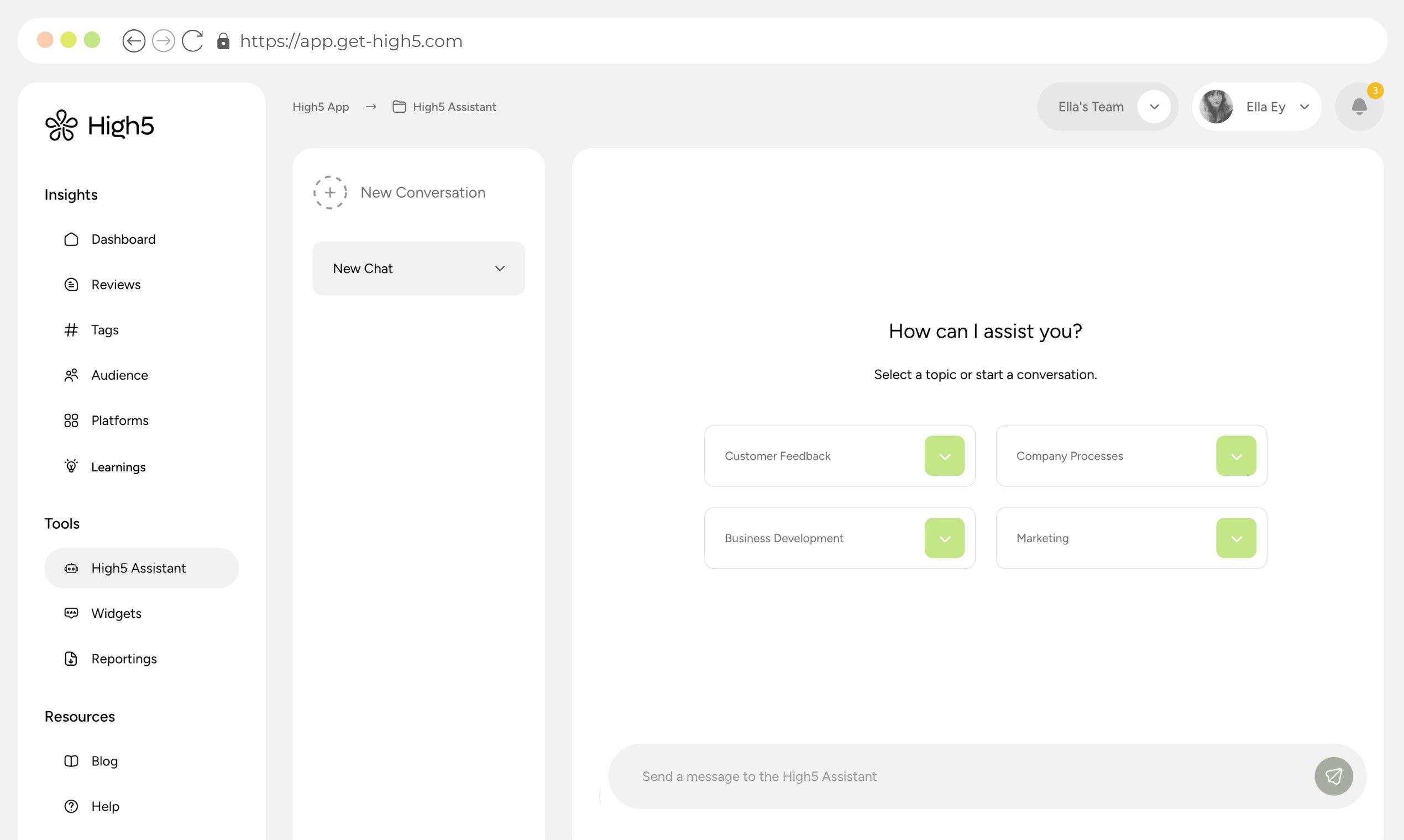Expand the New Chat dropdown
The width and height of the screenshot is (1404, 840).
coord(499,268)
